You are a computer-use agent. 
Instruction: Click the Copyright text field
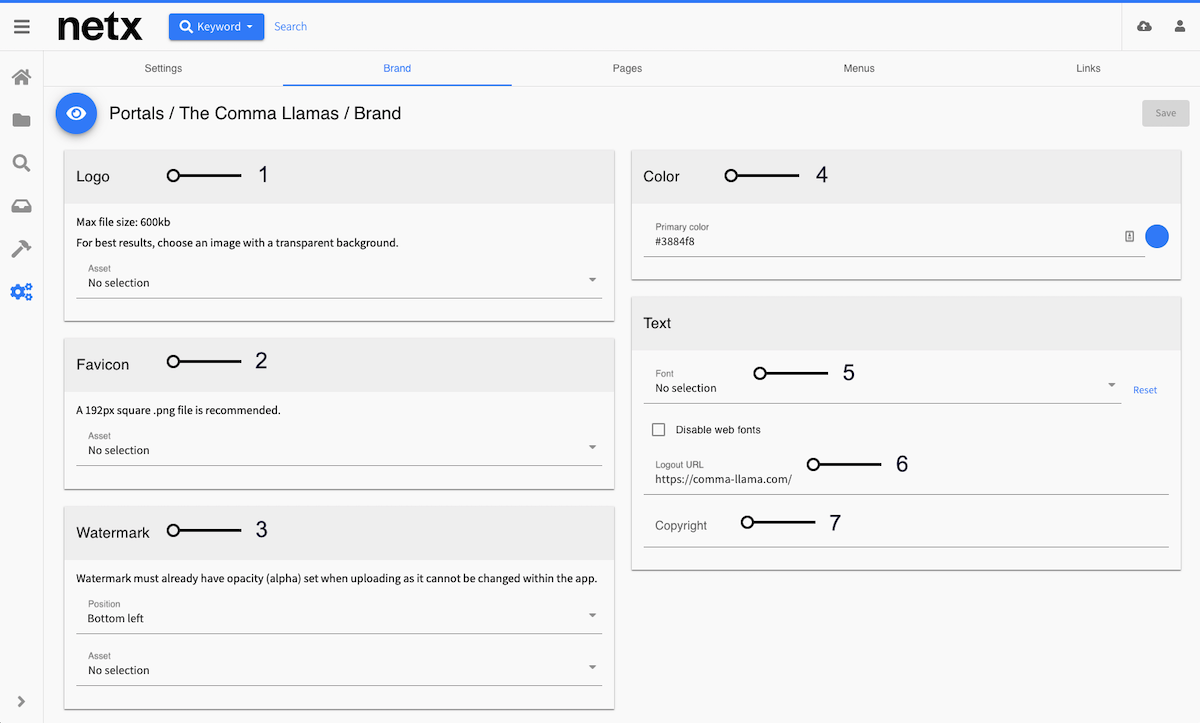tap(906, 527)
